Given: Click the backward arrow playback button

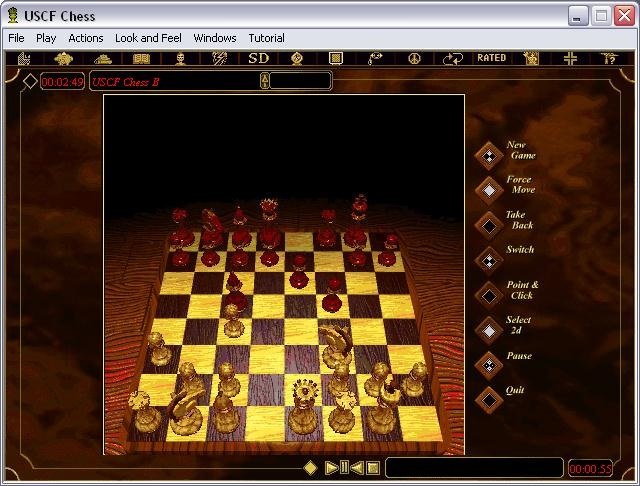Looking at the screenshot, I should (357, 467).
